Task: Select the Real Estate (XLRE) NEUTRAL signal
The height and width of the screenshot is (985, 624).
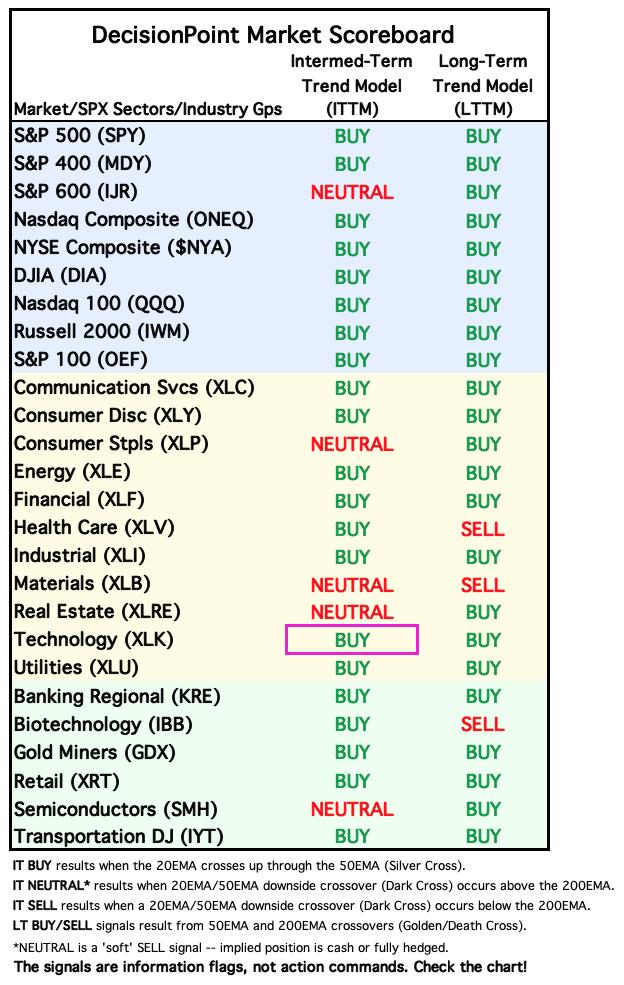Action: click(352, 612)
